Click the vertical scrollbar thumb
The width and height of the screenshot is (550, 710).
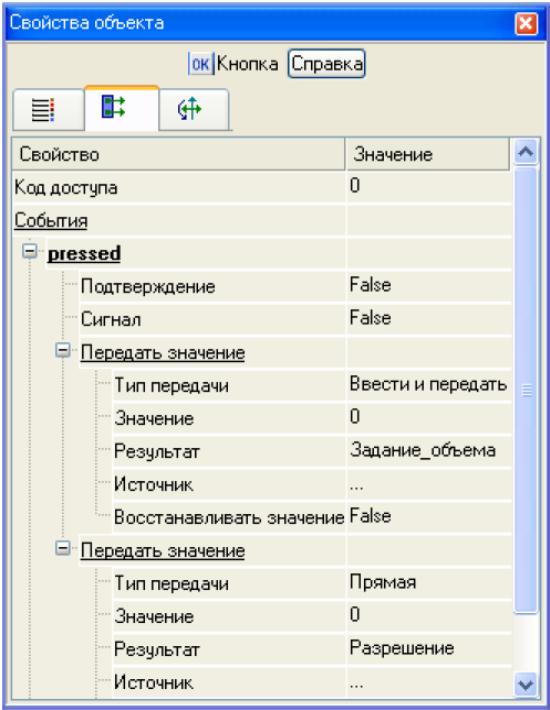[526, 389]
